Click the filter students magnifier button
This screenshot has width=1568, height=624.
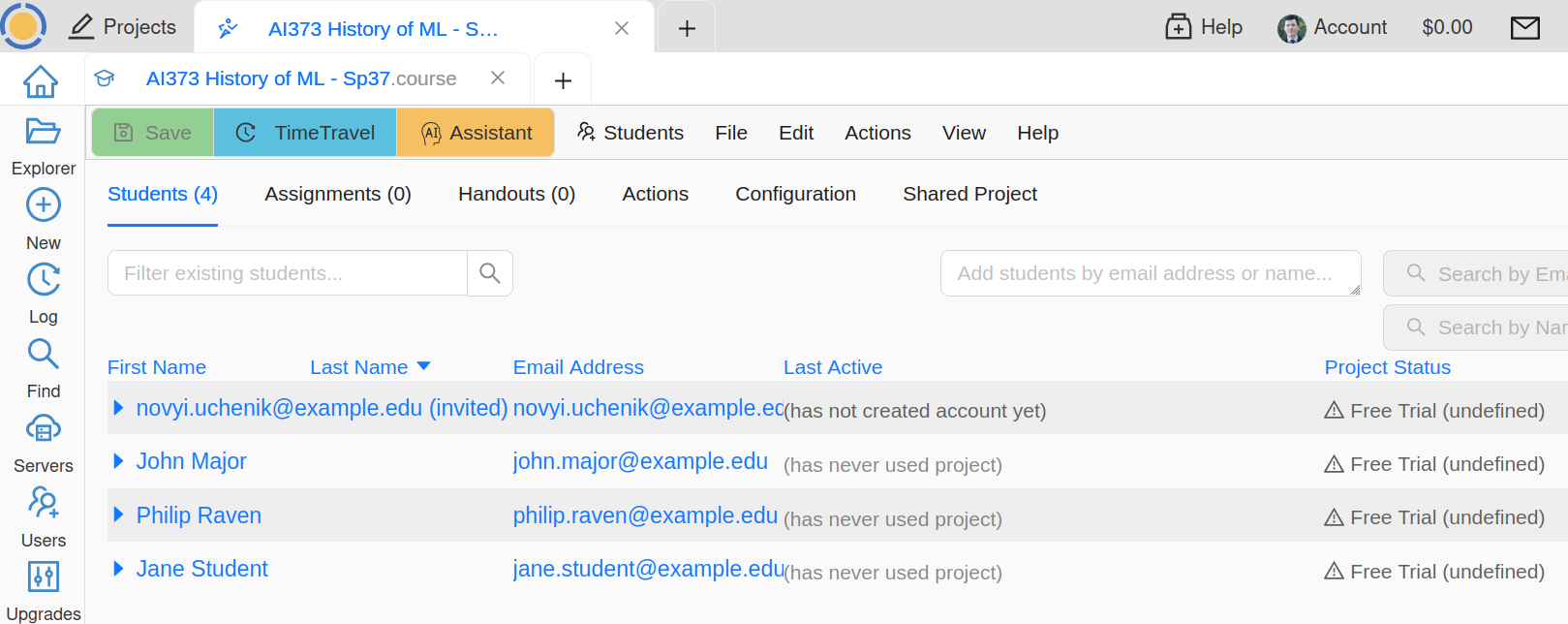click(490, 273)
